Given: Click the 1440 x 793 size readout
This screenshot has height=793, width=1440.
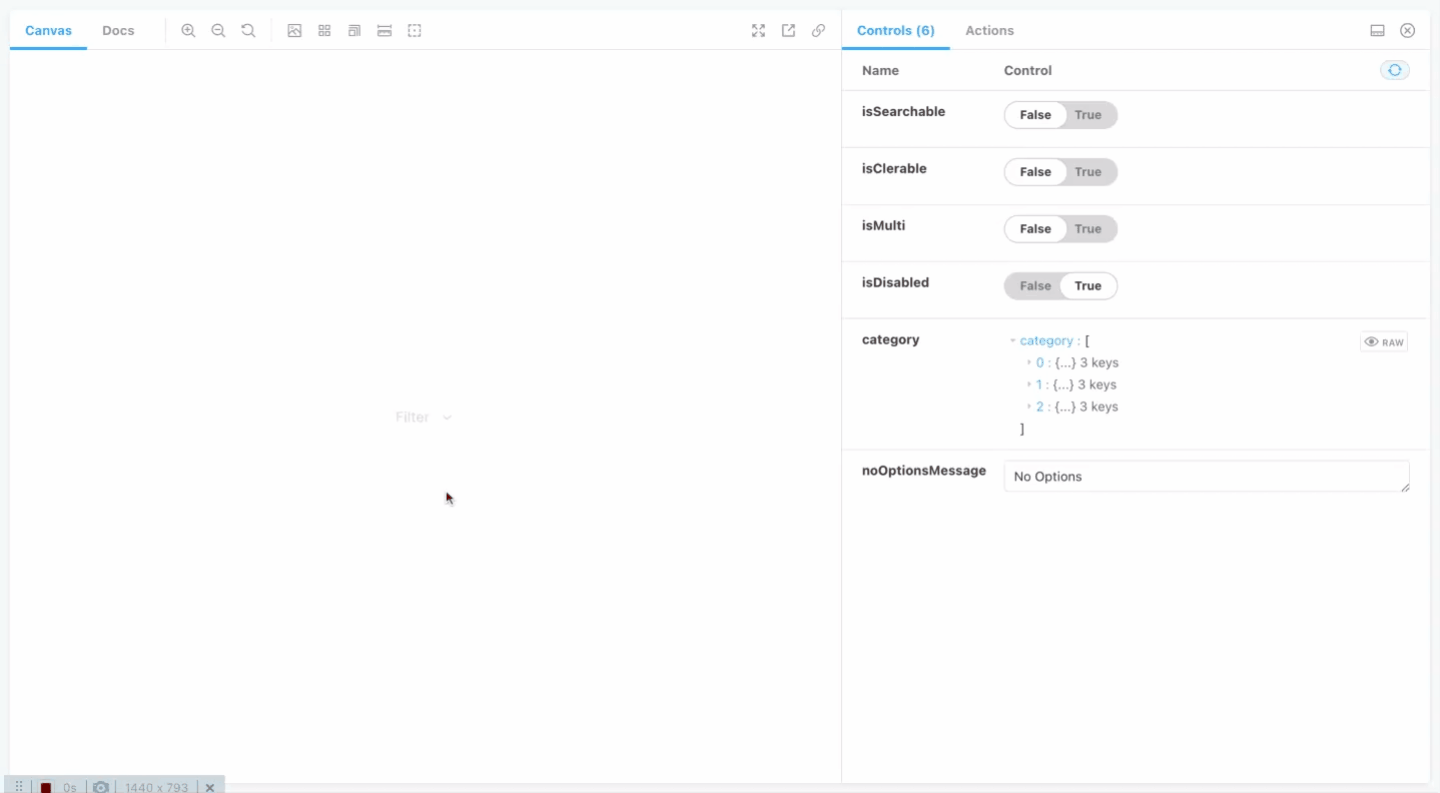Looking at the screenshot, I should 156,787.
